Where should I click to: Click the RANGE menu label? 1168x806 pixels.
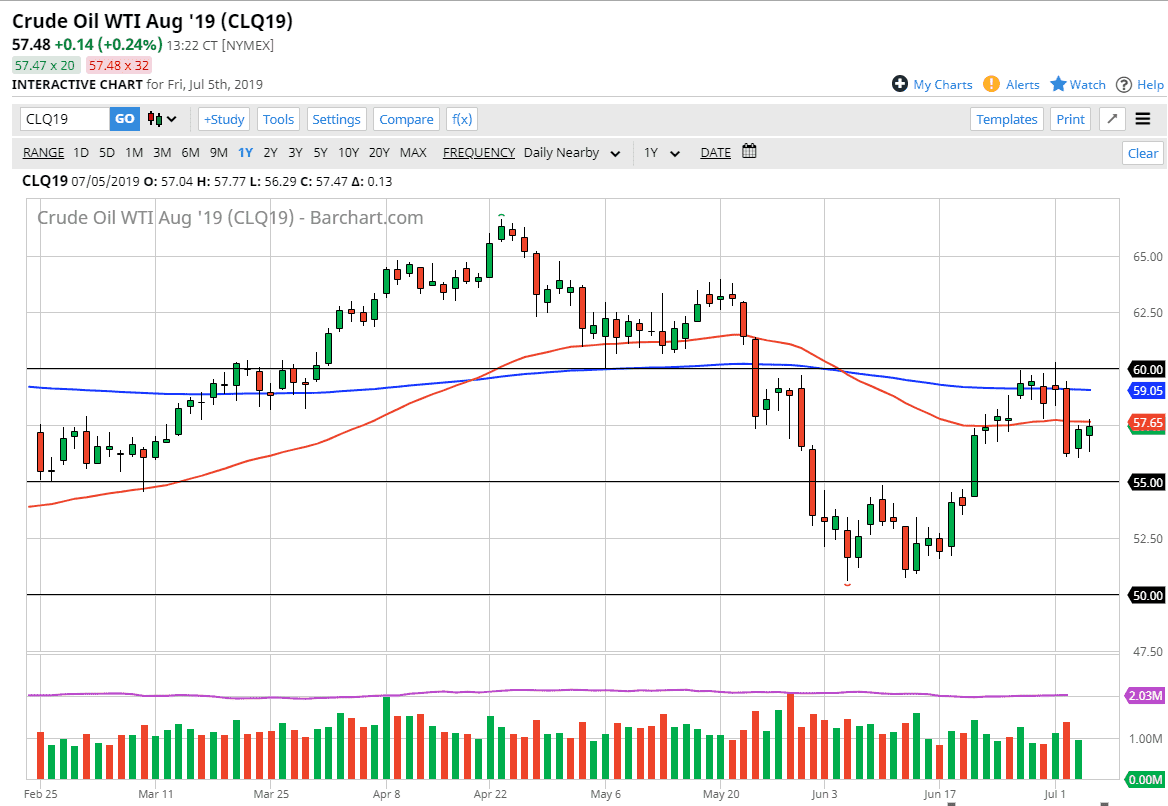43,152
